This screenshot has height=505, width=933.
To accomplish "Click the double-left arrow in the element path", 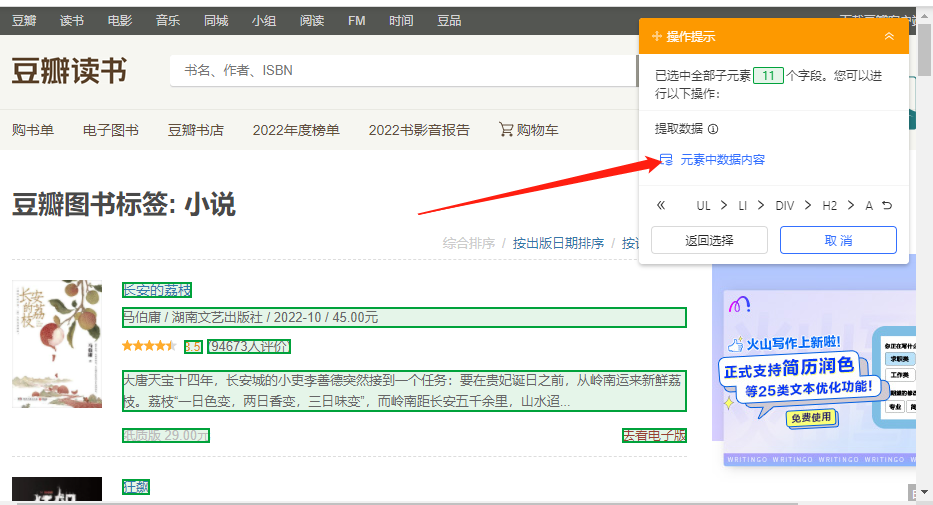I will (660, 205).
